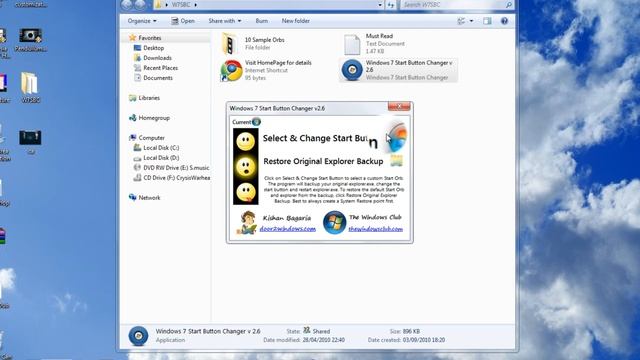Click the Explorer help icon

(x=504, y=21)
